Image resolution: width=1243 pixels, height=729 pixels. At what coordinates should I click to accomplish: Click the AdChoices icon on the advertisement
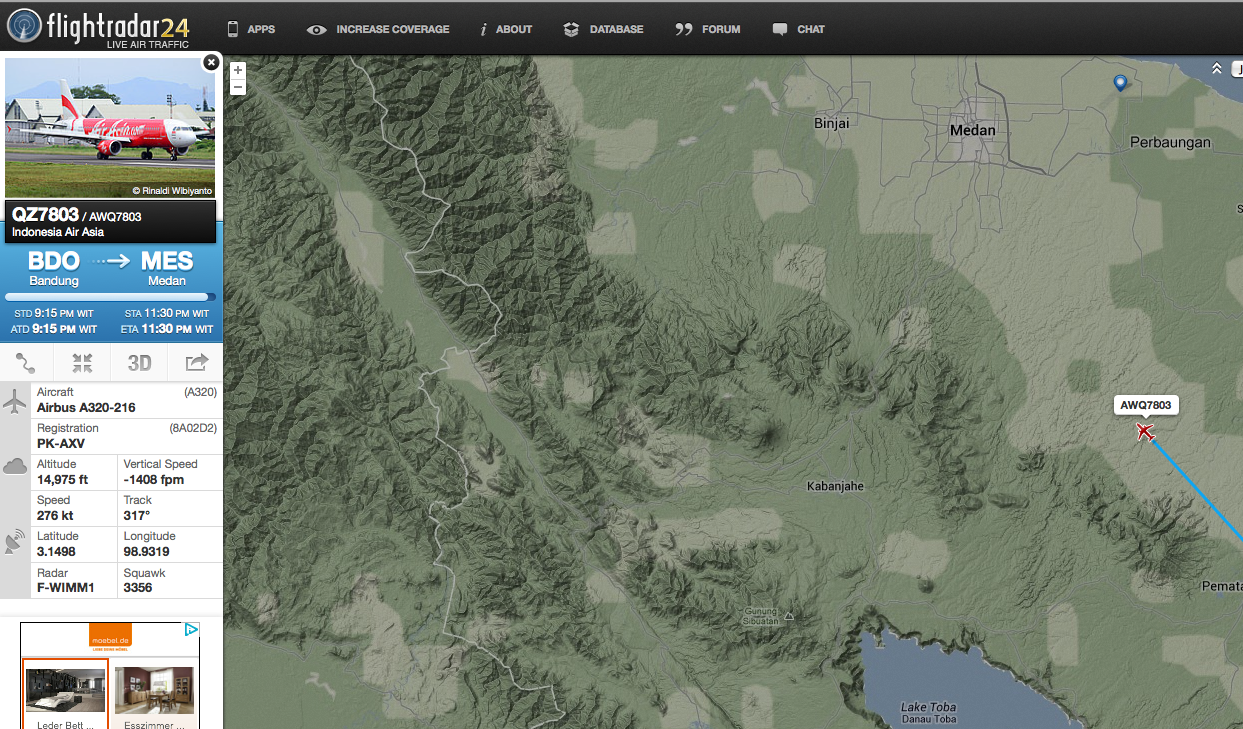[x=192, y=630]
